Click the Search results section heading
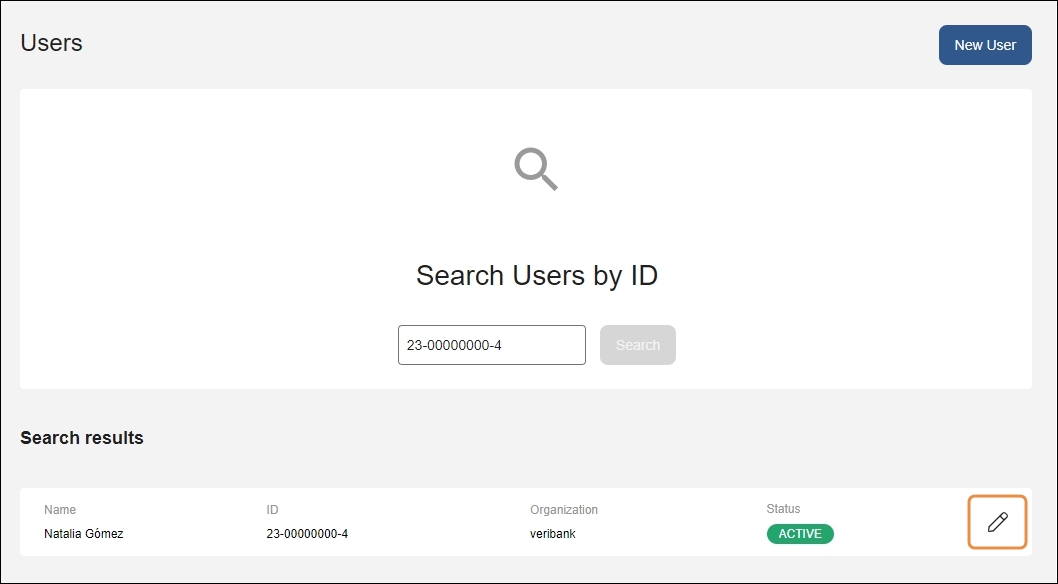This screenshot has height=584, width=1058. coord(82,438)
